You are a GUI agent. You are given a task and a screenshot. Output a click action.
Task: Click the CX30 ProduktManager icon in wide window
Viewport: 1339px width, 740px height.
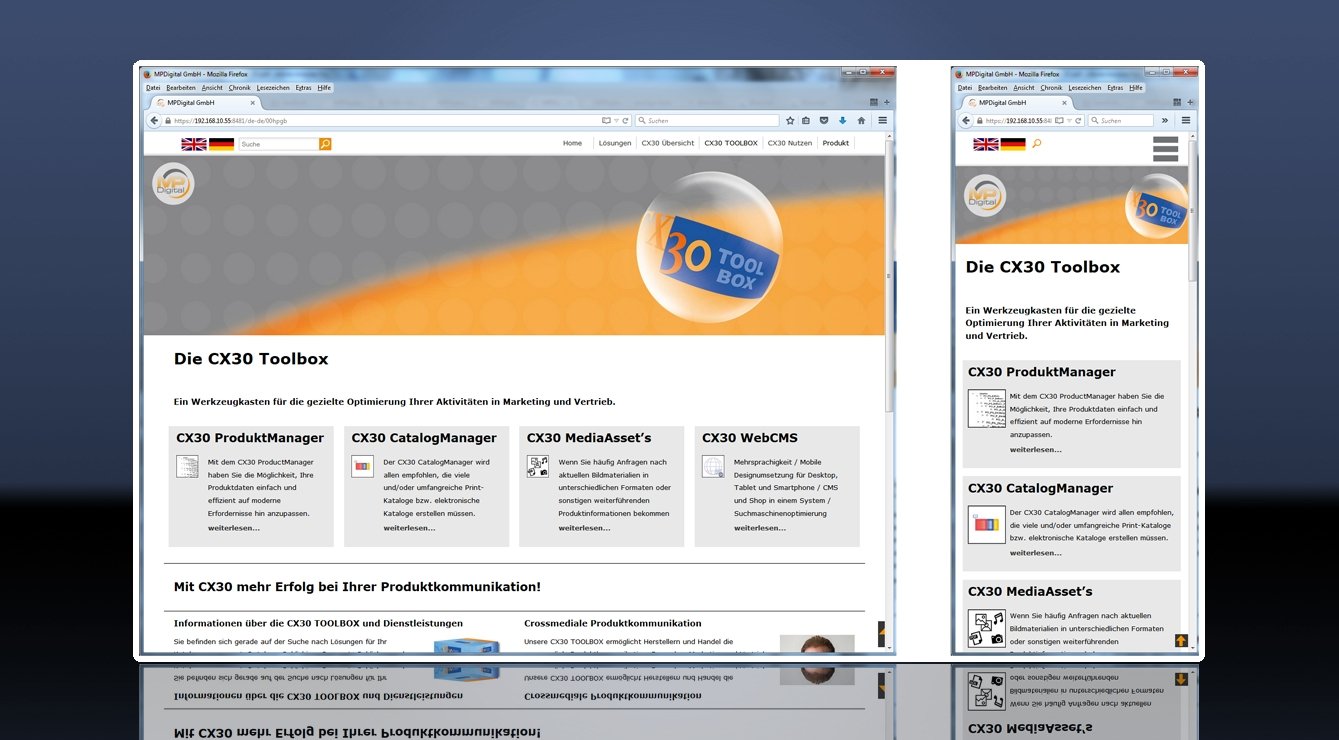click(187, 466)
